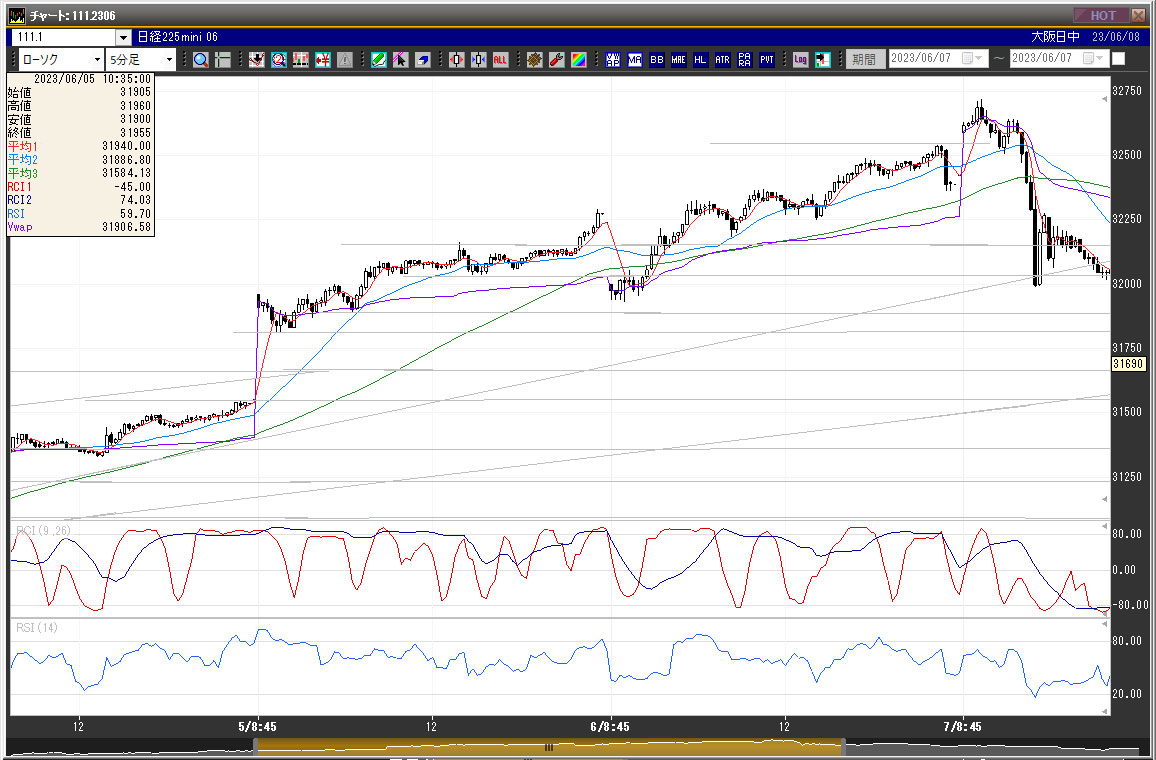1156x760 pixels.
Task: Click the RSI(14) panel label
Action: click(x=37, y=627)
